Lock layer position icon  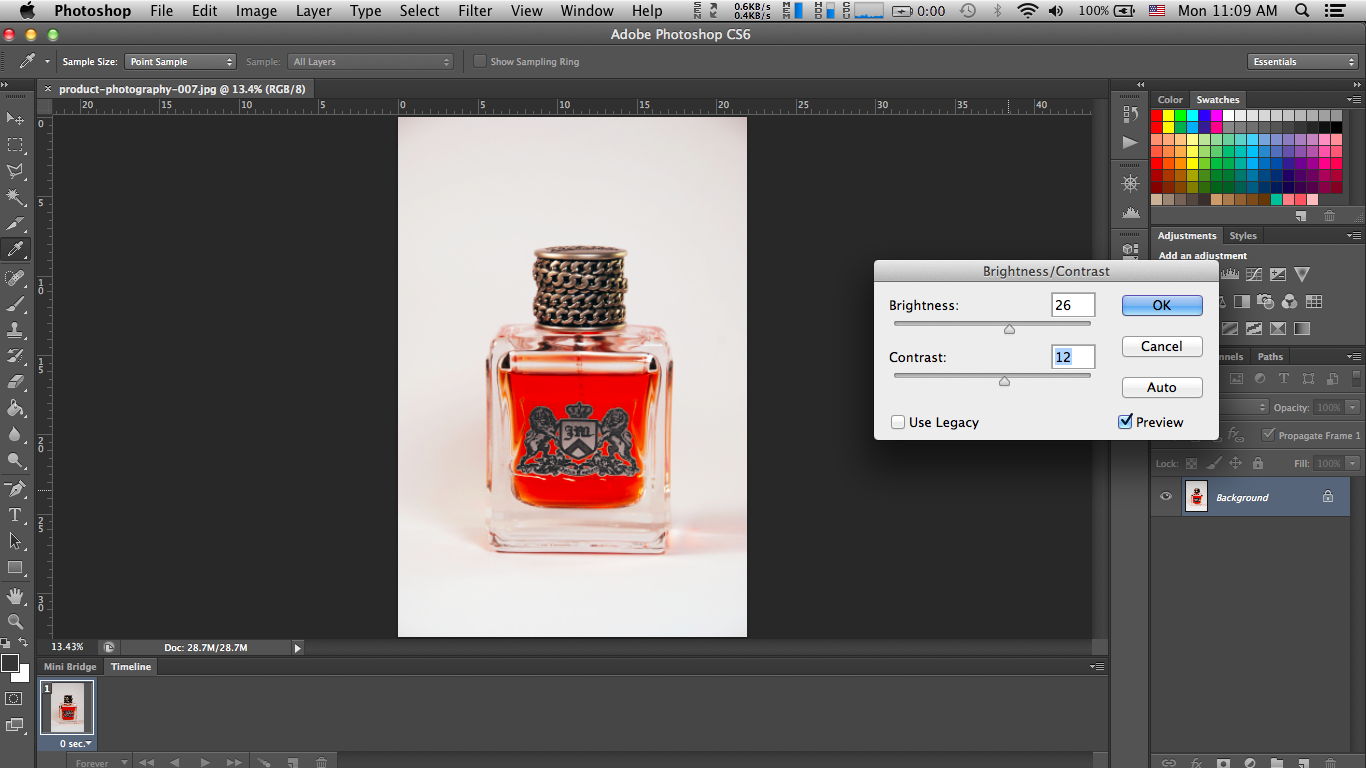click(1235, 463)
